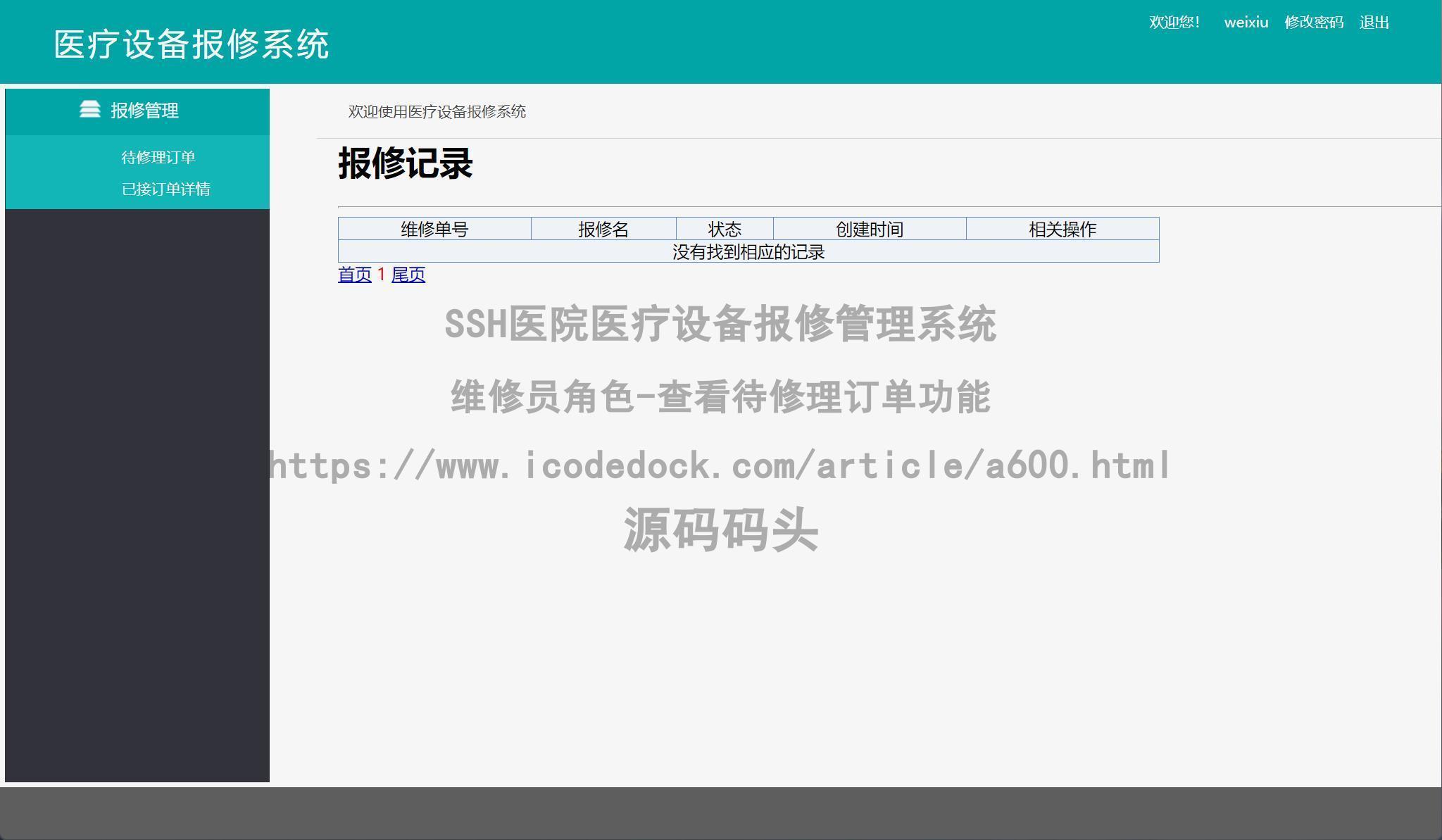This screenshot has height=840, width=1442.
Task: Click the 报修管理 list icon
Action: [90, 109]
